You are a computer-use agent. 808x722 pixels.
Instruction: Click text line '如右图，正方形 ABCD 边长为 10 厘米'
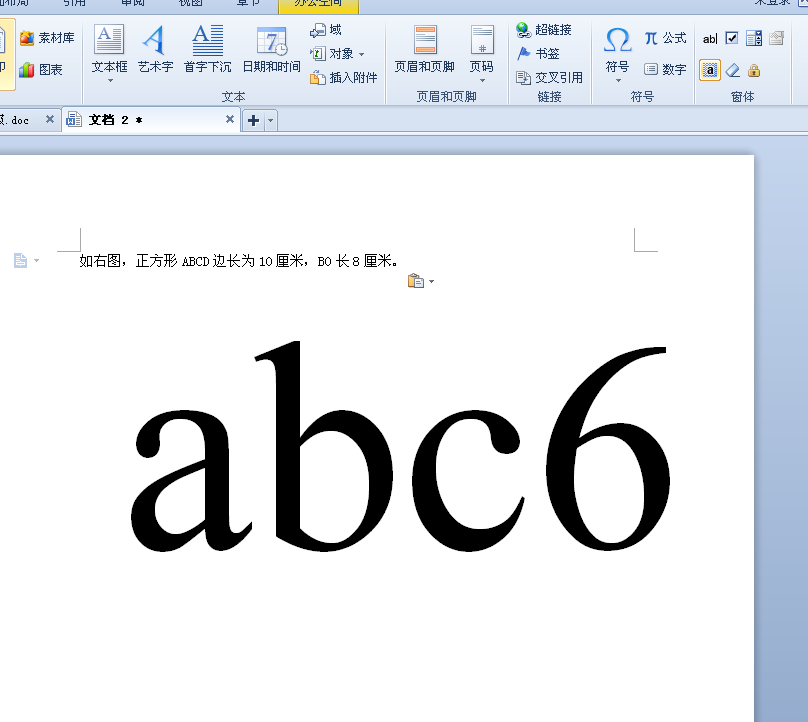pos(191,261)
